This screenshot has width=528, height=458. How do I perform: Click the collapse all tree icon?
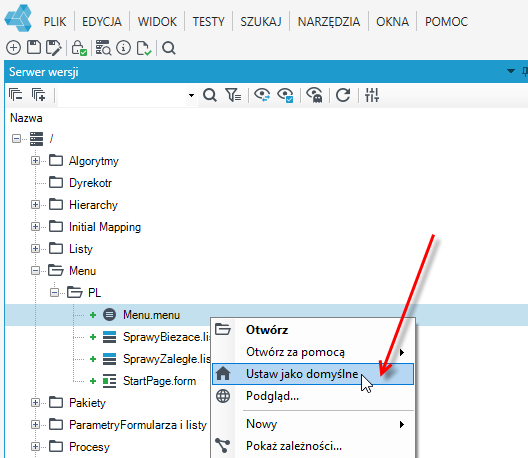click(x=15, y=95)
